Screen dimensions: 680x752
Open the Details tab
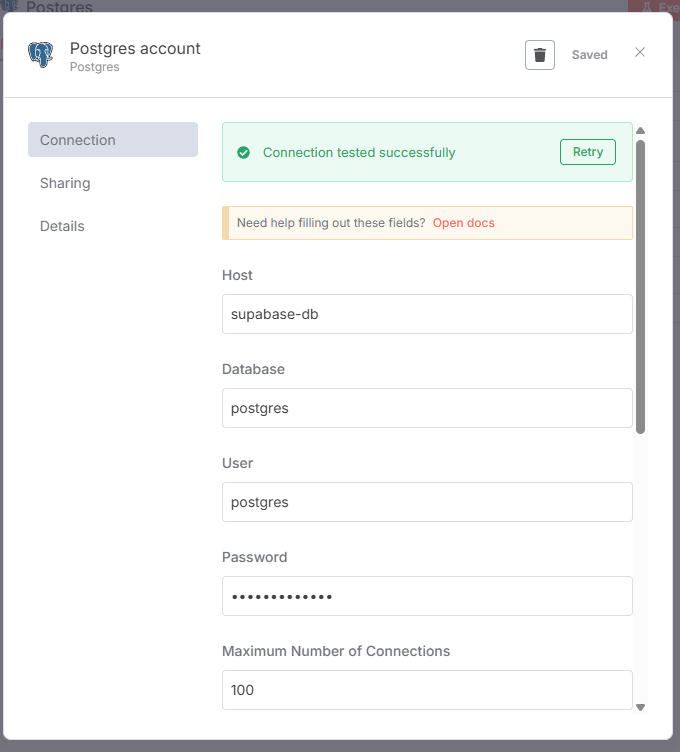[x=62, y=226]
